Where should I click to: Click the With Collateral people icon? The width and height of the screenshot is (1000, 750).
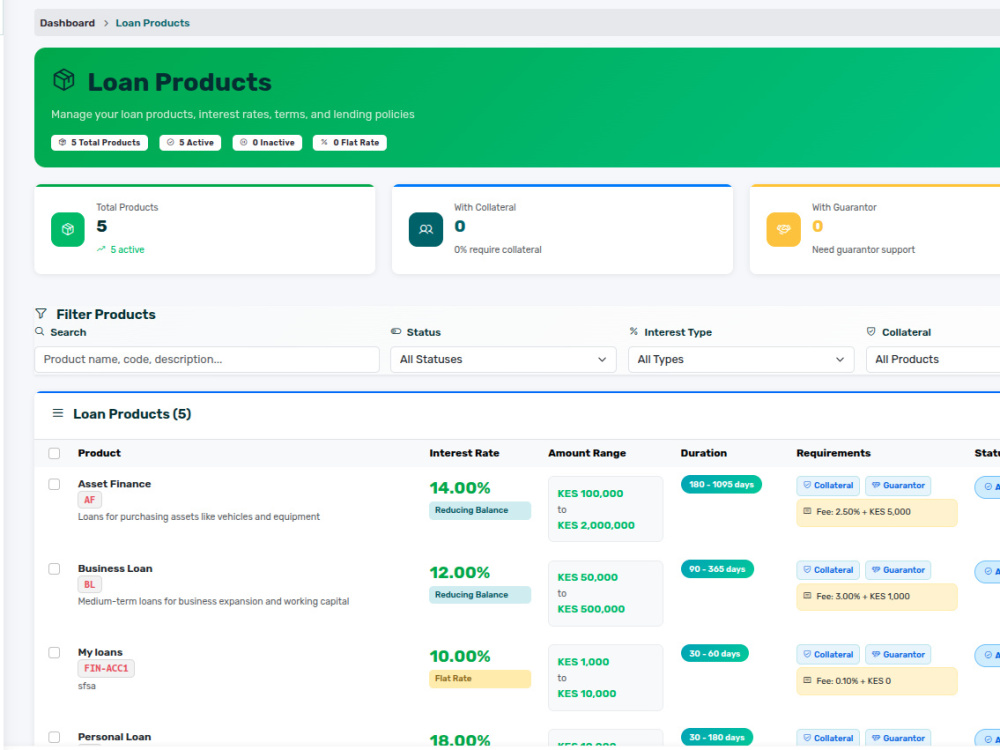click(425, 229)
